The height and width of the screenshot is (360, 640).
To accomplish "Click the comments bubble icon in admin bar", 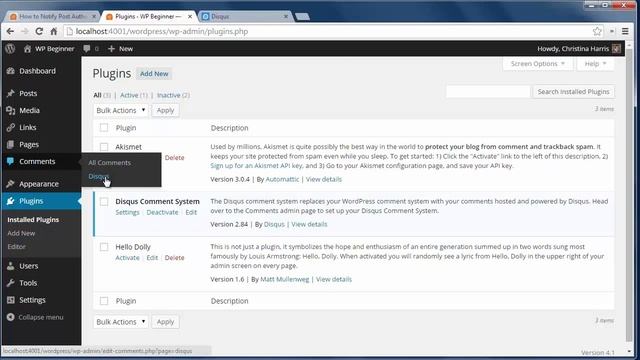I will 87,49.
